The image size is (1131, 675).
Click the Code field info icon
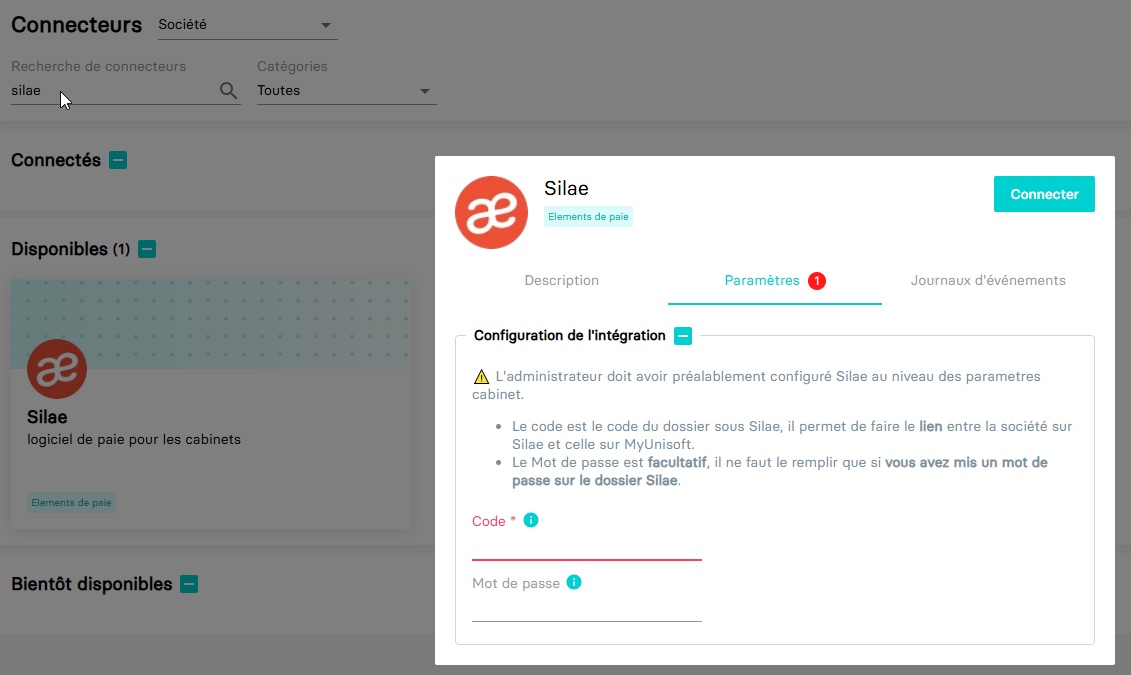coord(531,520)
